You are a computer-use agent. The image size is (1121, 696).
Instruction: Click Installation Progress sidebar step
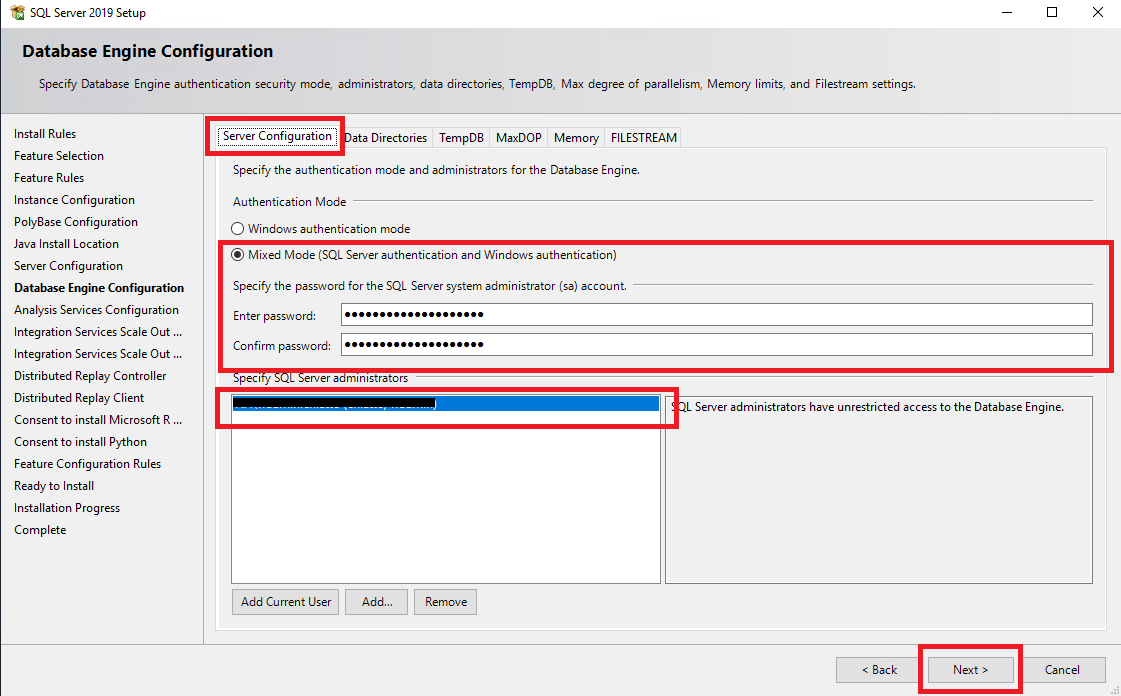click(67, 508)
